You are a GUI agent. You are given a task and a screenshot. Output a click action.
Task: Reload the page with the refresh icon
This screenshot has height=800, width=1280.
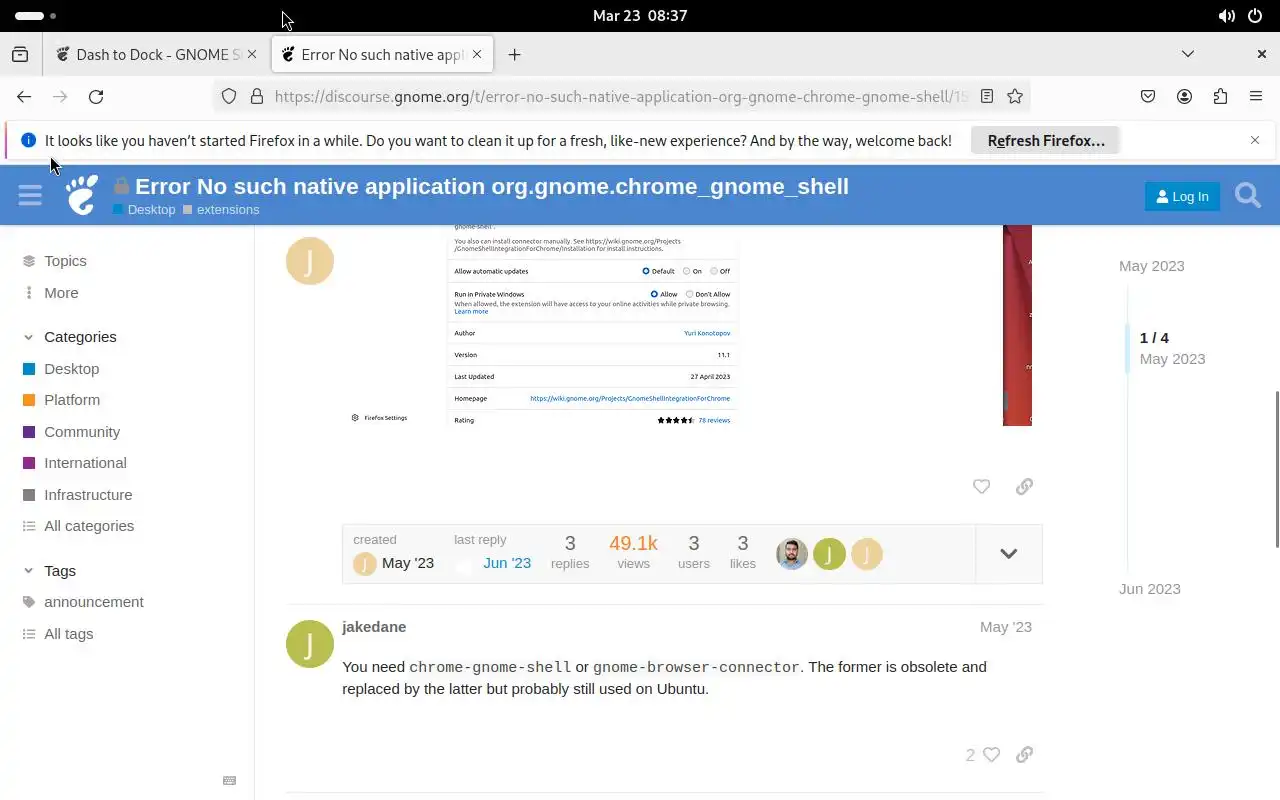(x=96, y=96)
